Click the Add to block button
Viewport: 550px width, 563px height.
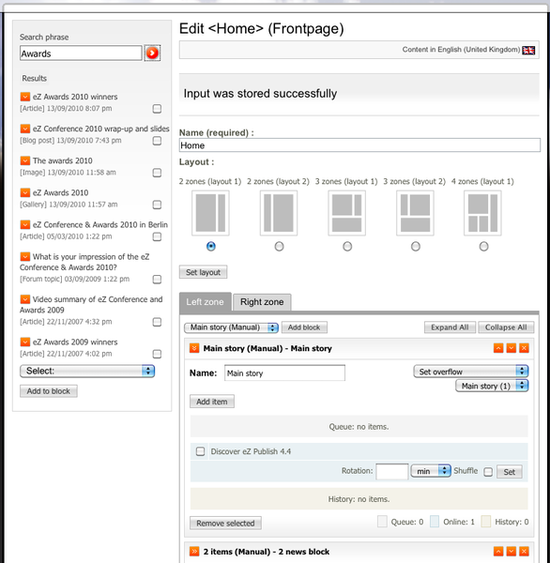[48, 391]
